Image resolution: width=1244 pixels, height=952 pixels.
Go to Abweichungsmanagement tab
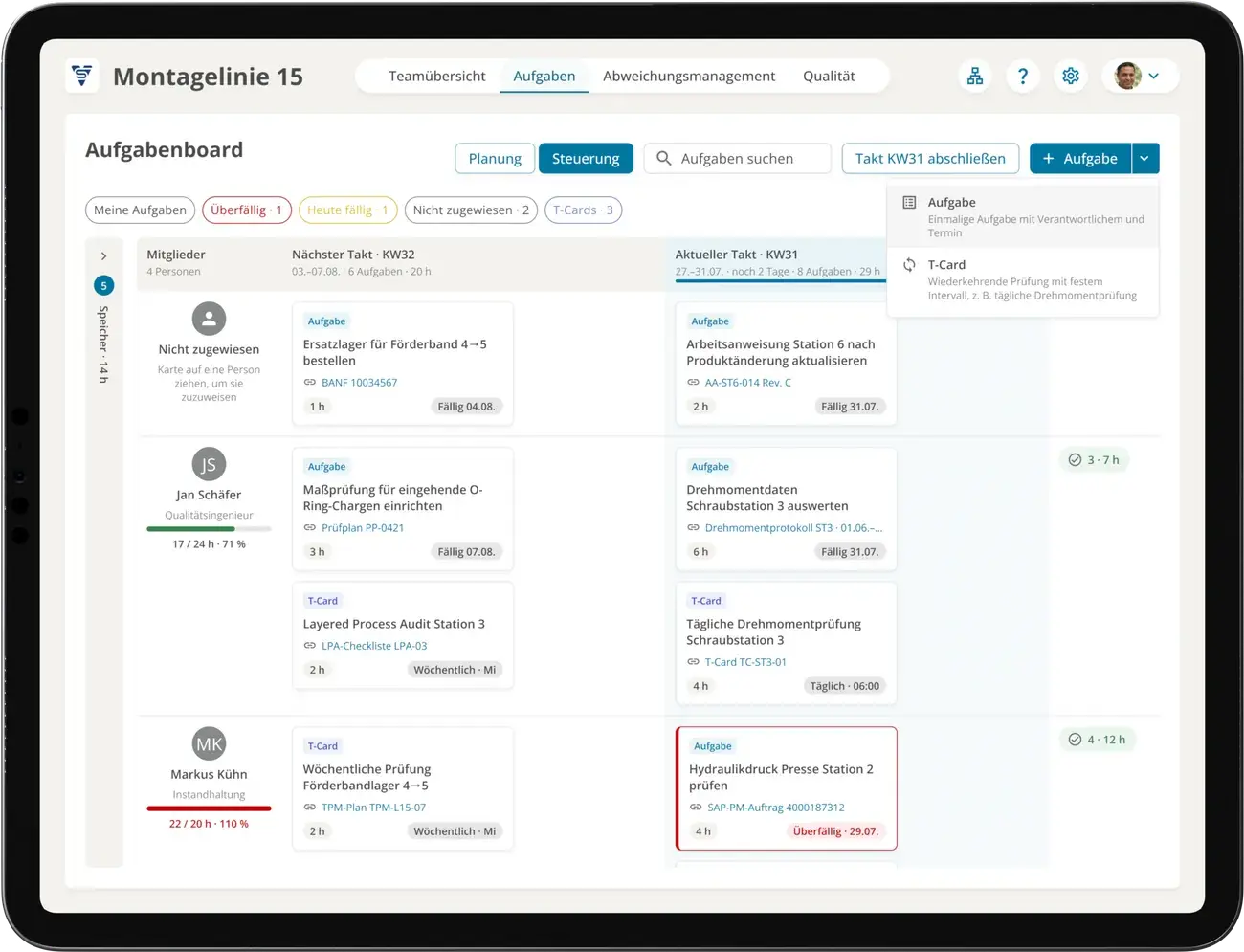pos(689,76)
